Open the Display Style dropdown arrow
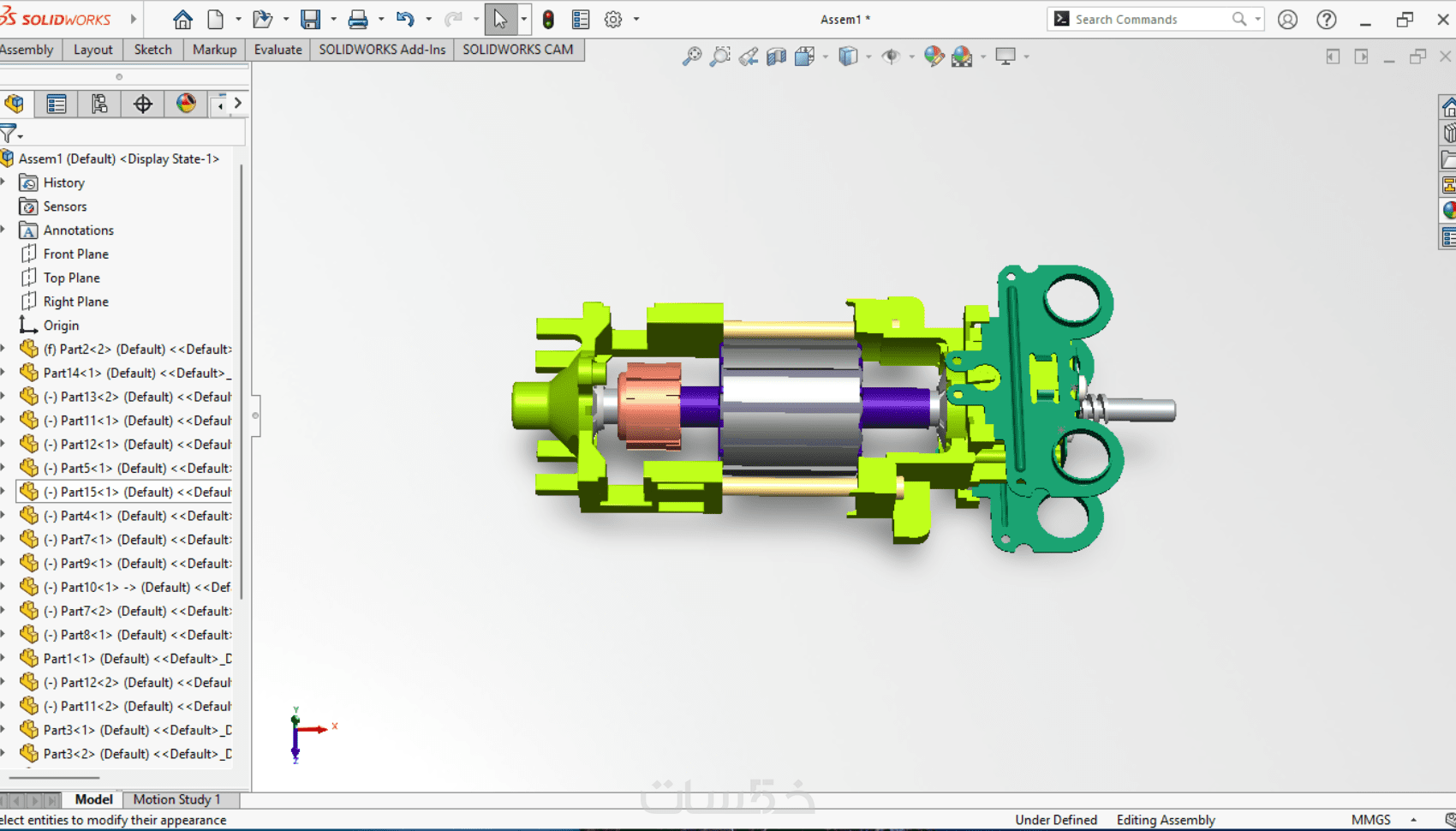Viewport: 1456px width, 831px height. [868, 57]
